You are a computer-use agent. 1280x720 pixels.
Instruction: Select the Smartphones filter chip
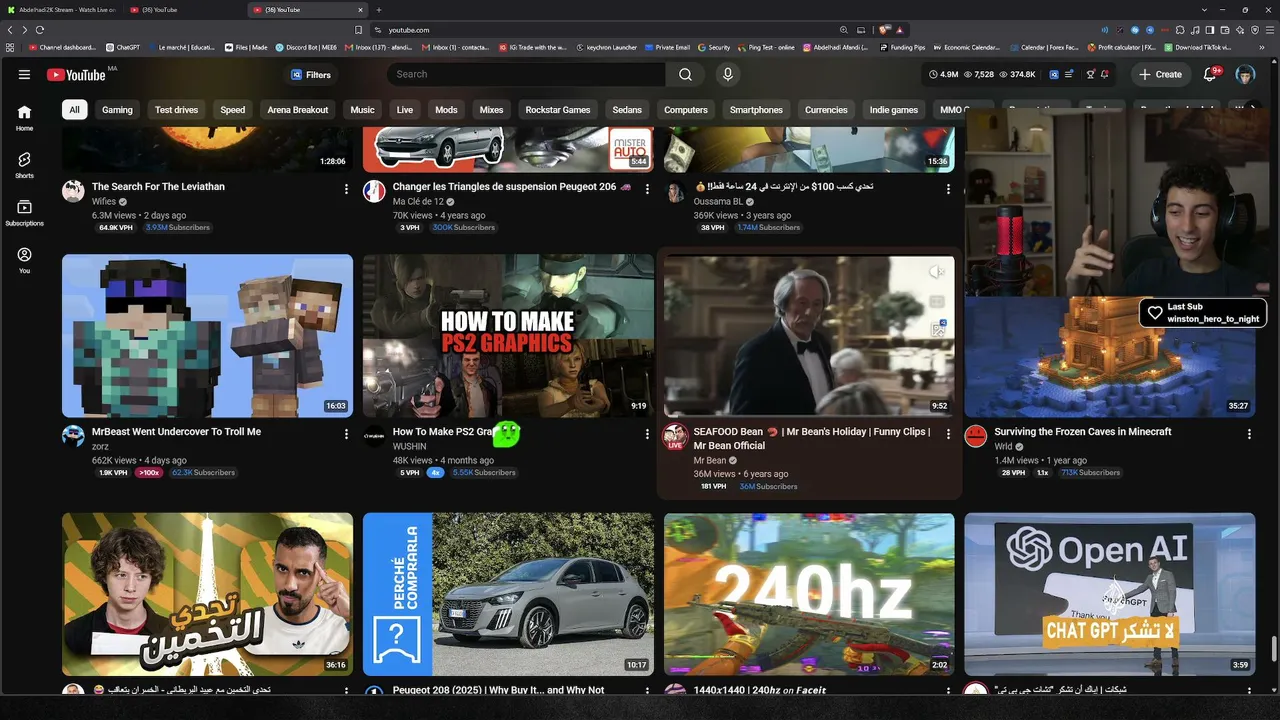(x=756, y=110)
